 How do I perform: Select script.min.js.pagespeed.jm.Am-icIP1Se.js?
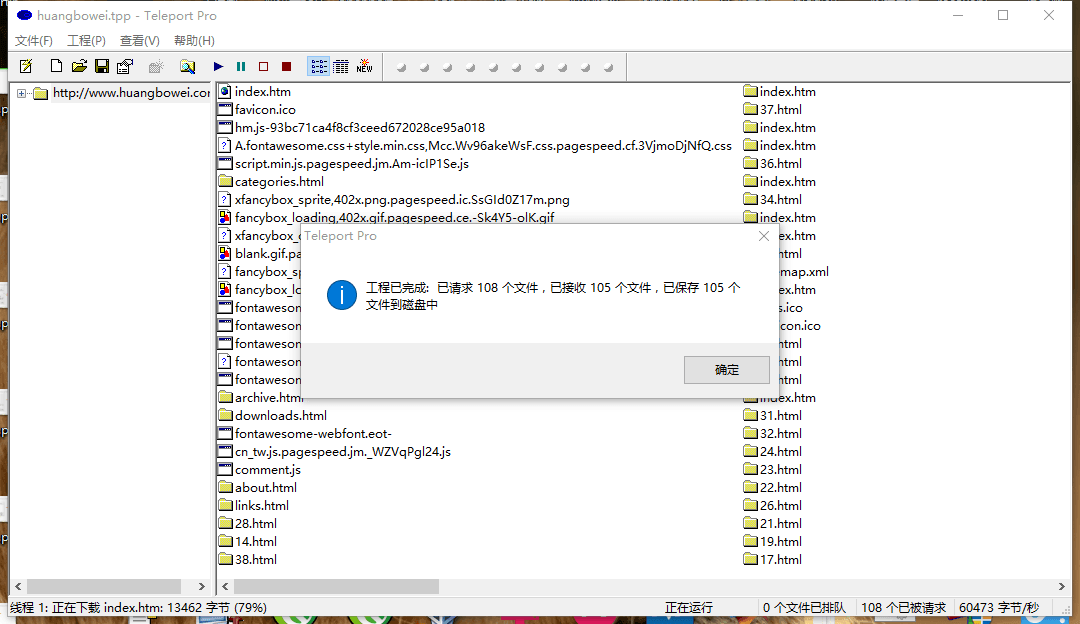click(x=351, y=163)
